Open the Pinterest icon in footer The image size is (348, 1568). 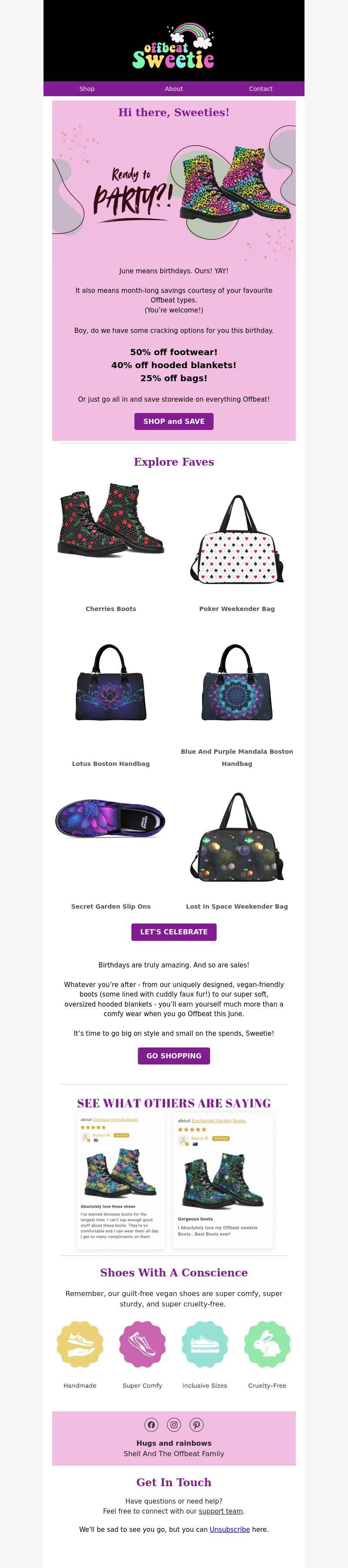pyautogui.click(x=197, y=1425)
